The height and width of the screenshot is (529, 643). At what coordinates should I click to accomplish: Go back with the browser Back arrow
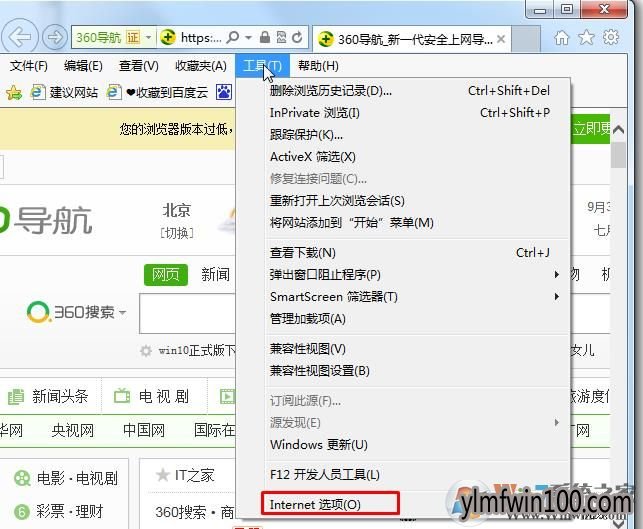20,37
